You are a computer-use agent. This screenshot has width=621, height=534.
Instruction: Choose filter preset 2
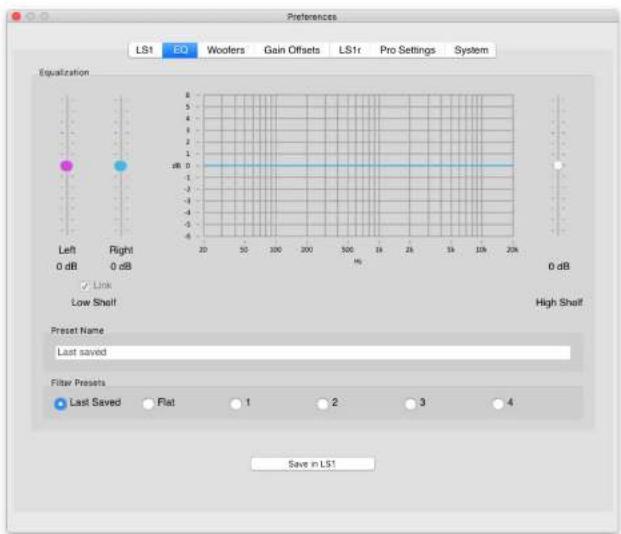pyautogui.click(x=323, y=404)
